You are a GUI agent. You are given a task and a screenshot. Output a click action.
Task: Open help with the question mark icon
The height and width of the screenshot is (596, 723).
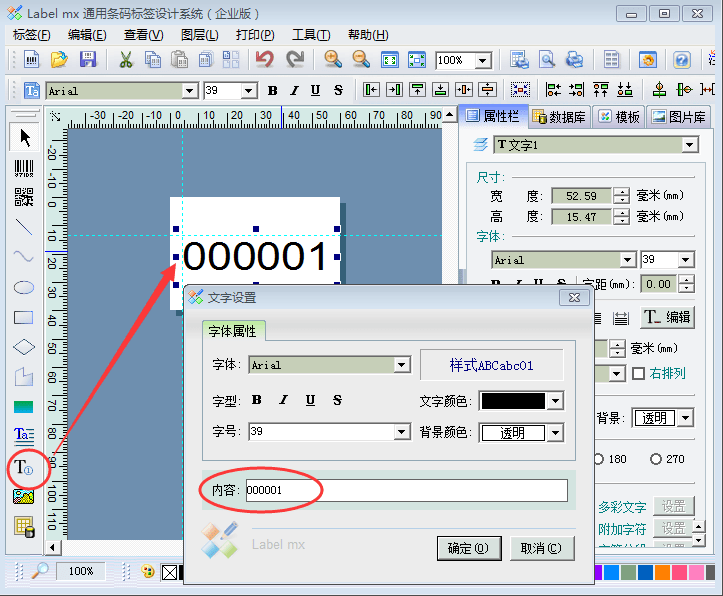coord(682,60)
